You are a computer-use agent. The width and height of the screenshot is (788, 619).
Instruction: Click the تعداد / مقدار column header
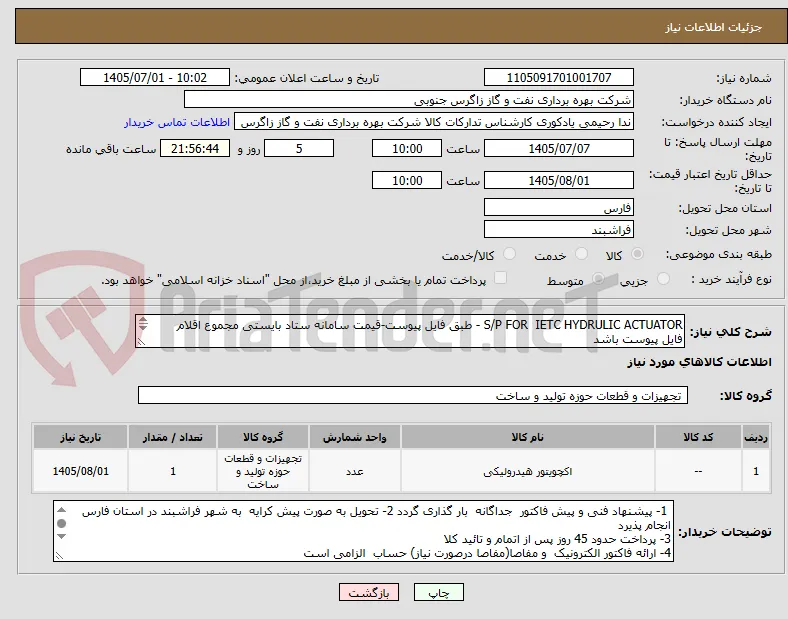pyautogui.click(x=172, y=437)
